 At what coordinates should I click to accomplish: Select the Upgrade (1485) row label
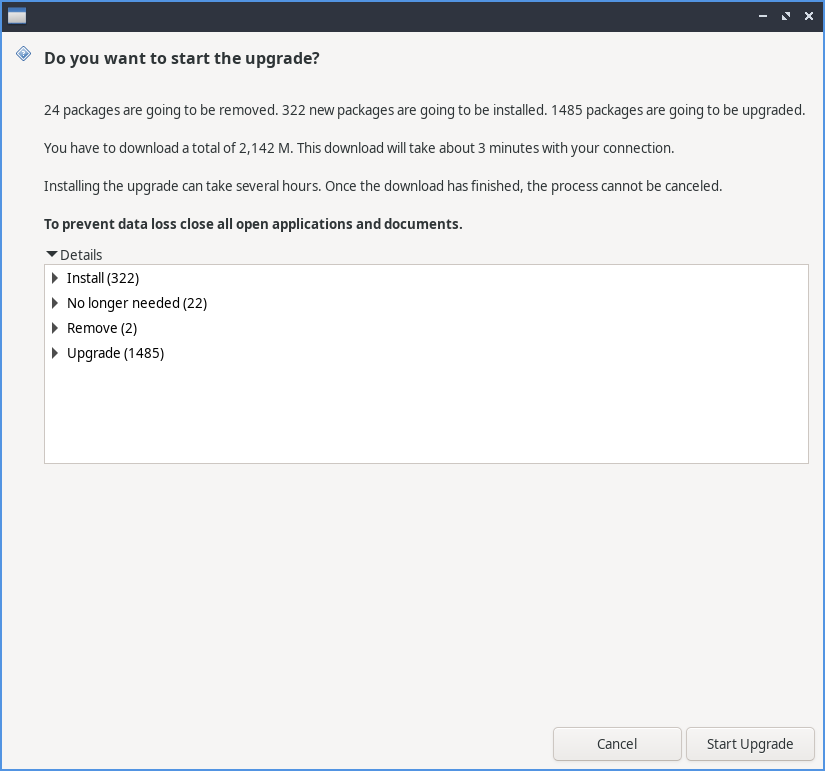[x=115, y=353]
